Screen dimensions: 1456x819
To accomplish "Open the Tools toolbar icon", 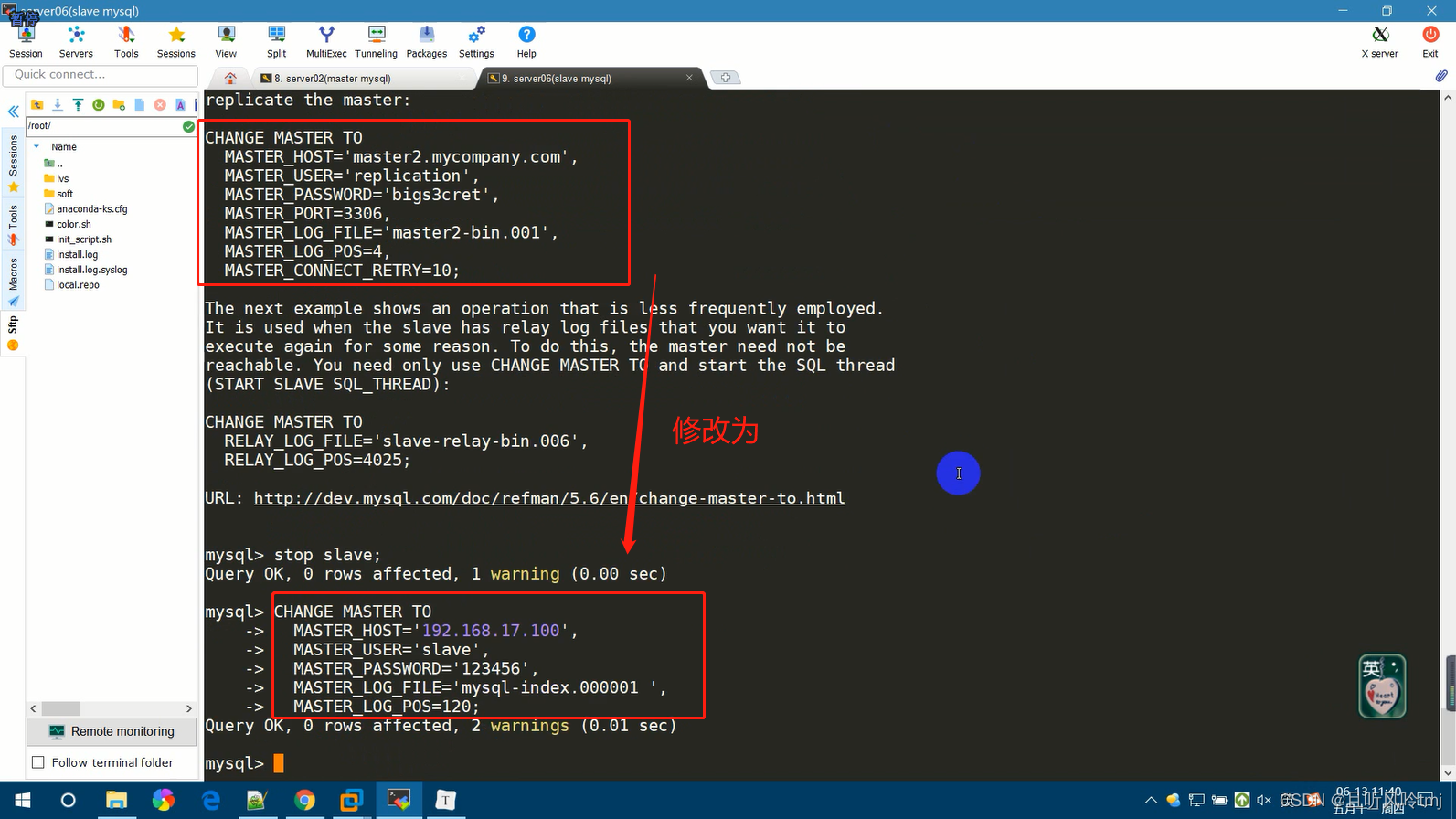I will (126, 42).
